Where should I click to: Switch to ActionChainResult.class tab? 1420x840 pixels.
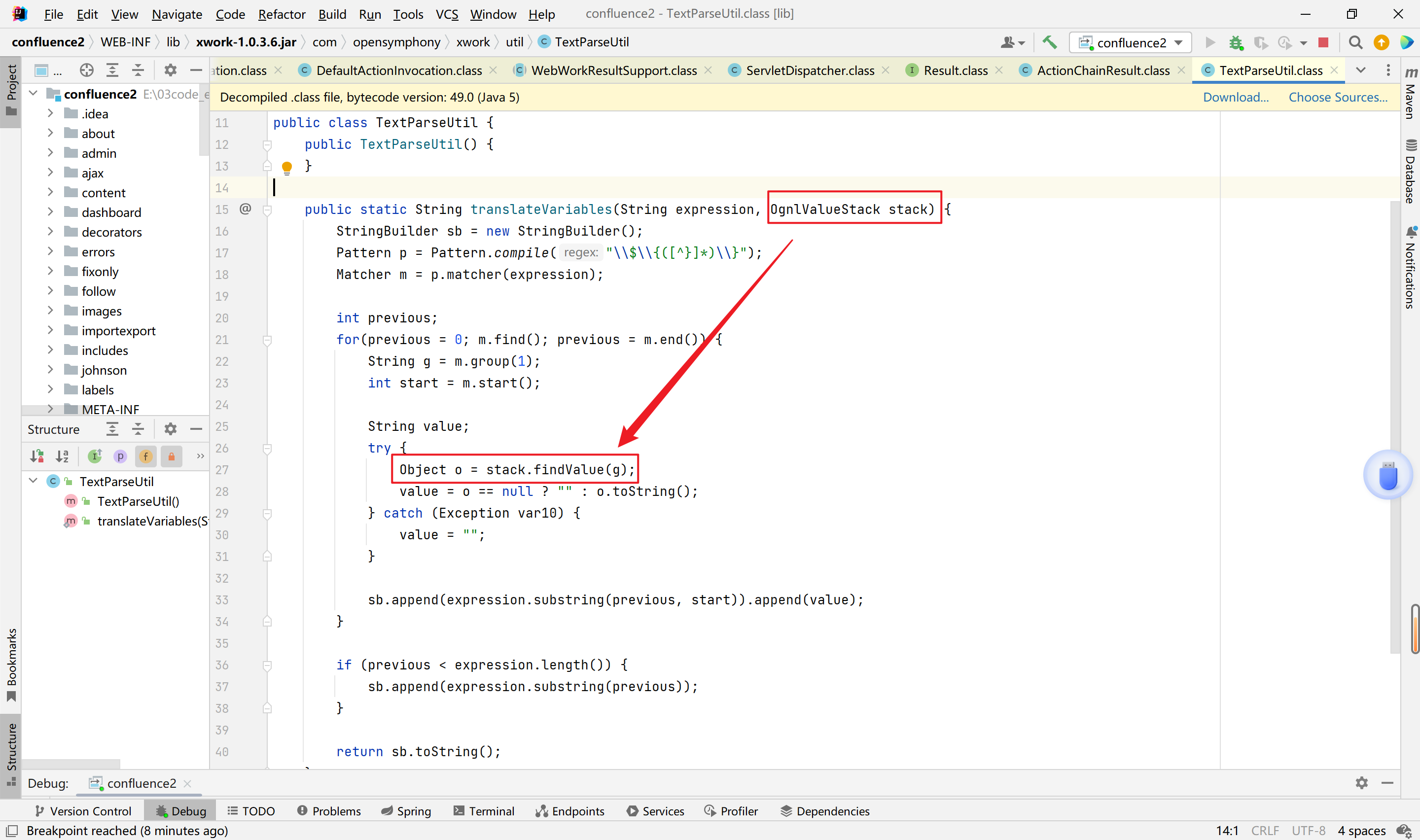coord(1103,70)
